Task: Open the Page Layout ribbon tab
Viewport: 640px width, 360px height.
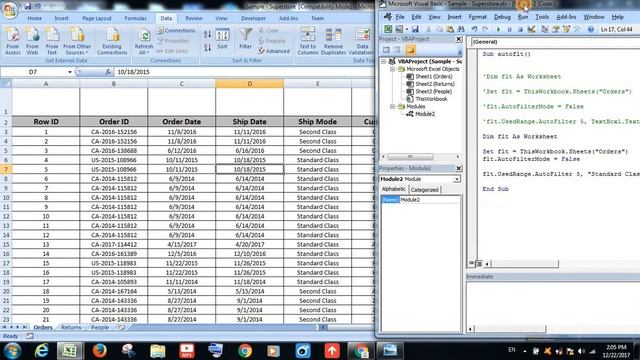Action: coord(97,18)
